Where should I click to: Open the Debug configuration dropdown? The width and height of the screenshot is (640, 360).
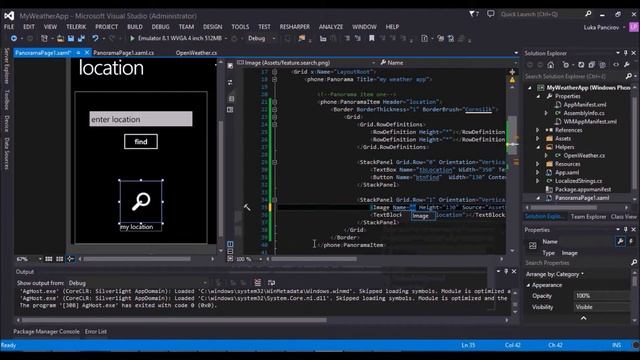pos(274,38)
